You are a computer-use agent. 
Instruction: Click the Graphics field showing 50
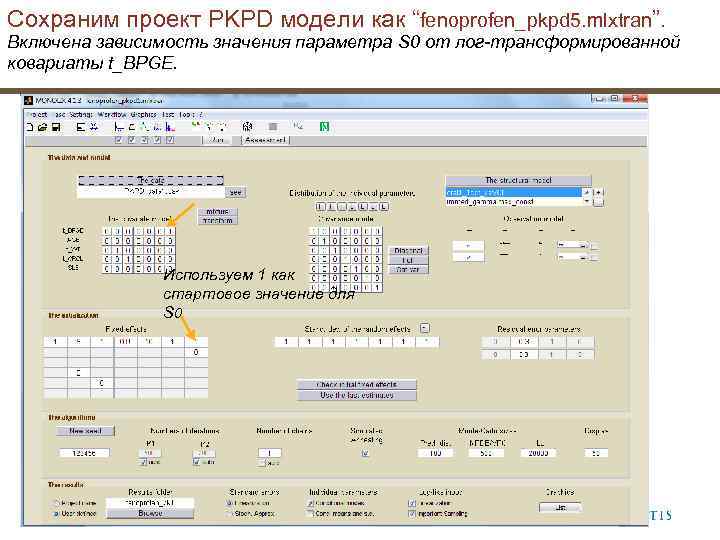point(596,453)
